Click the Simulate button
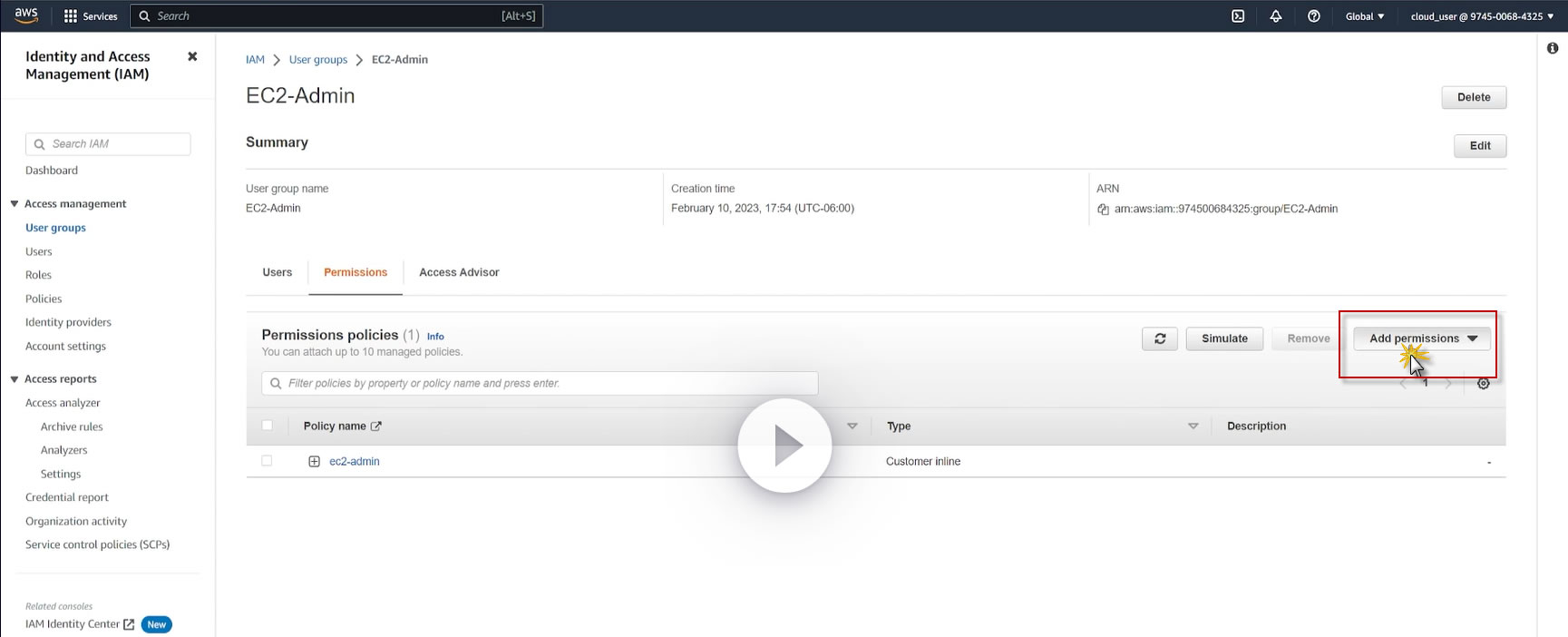1568x637 pixels. (x=1225, y=338)
